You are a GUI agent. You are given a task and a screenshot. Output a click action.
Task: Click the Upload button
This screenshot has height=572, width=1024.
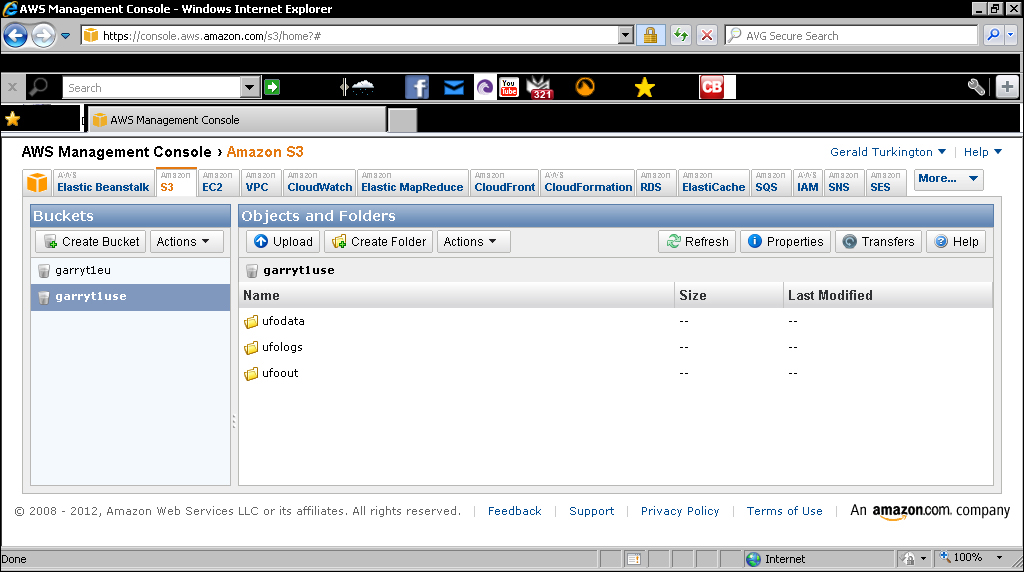[283, 242]
